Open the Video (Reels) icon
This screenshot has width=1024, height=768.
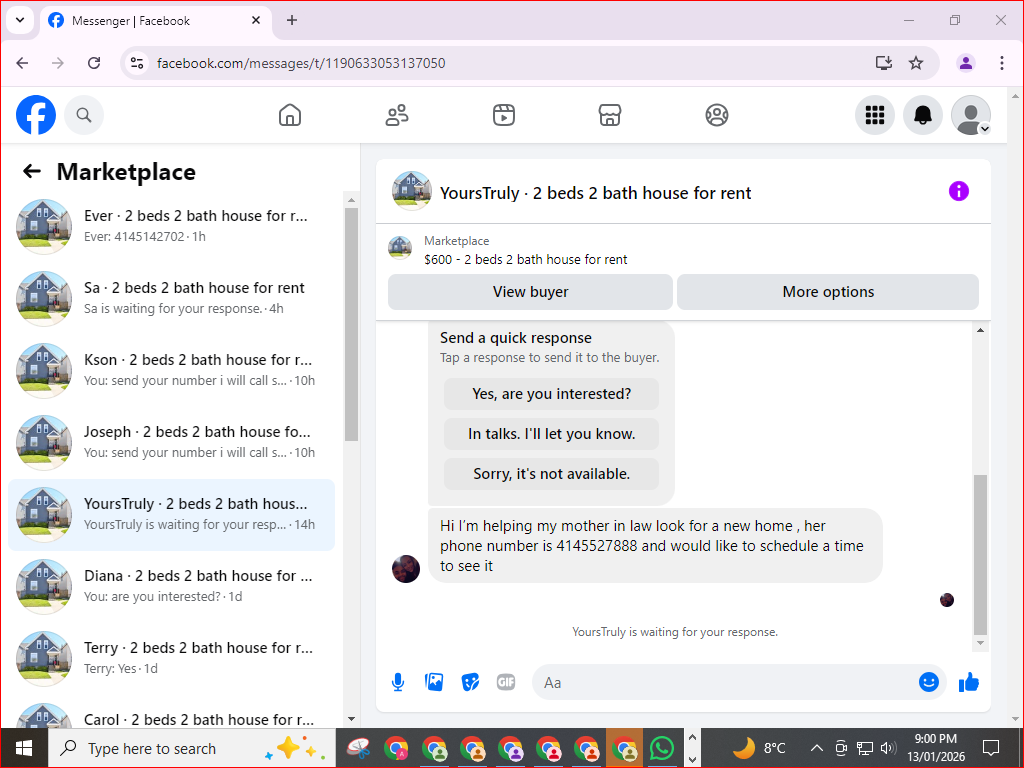click(504, 115)
